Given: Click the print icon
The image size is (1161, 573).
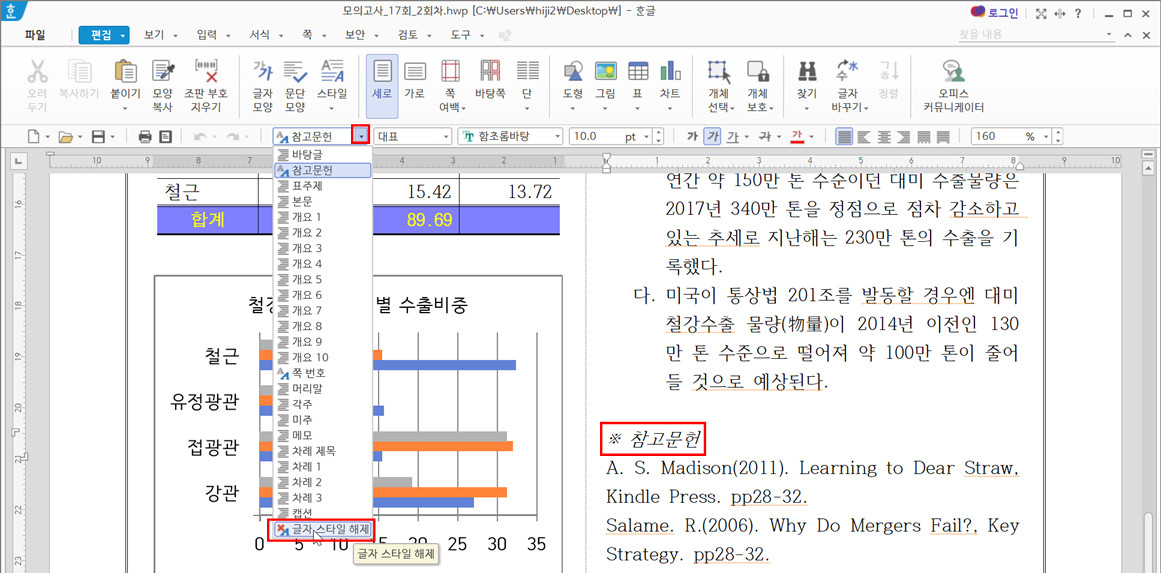Looking at the screenshot, I should pyautogui.click(x=145, y=136).
